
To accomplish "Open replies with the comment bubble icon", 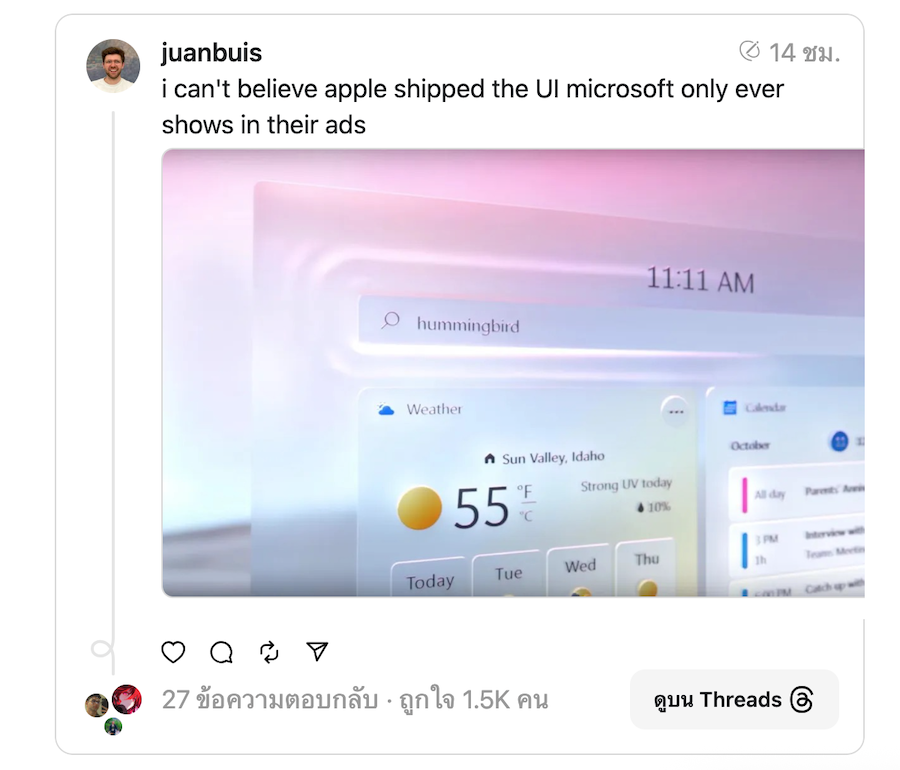I will click(222, 652).
